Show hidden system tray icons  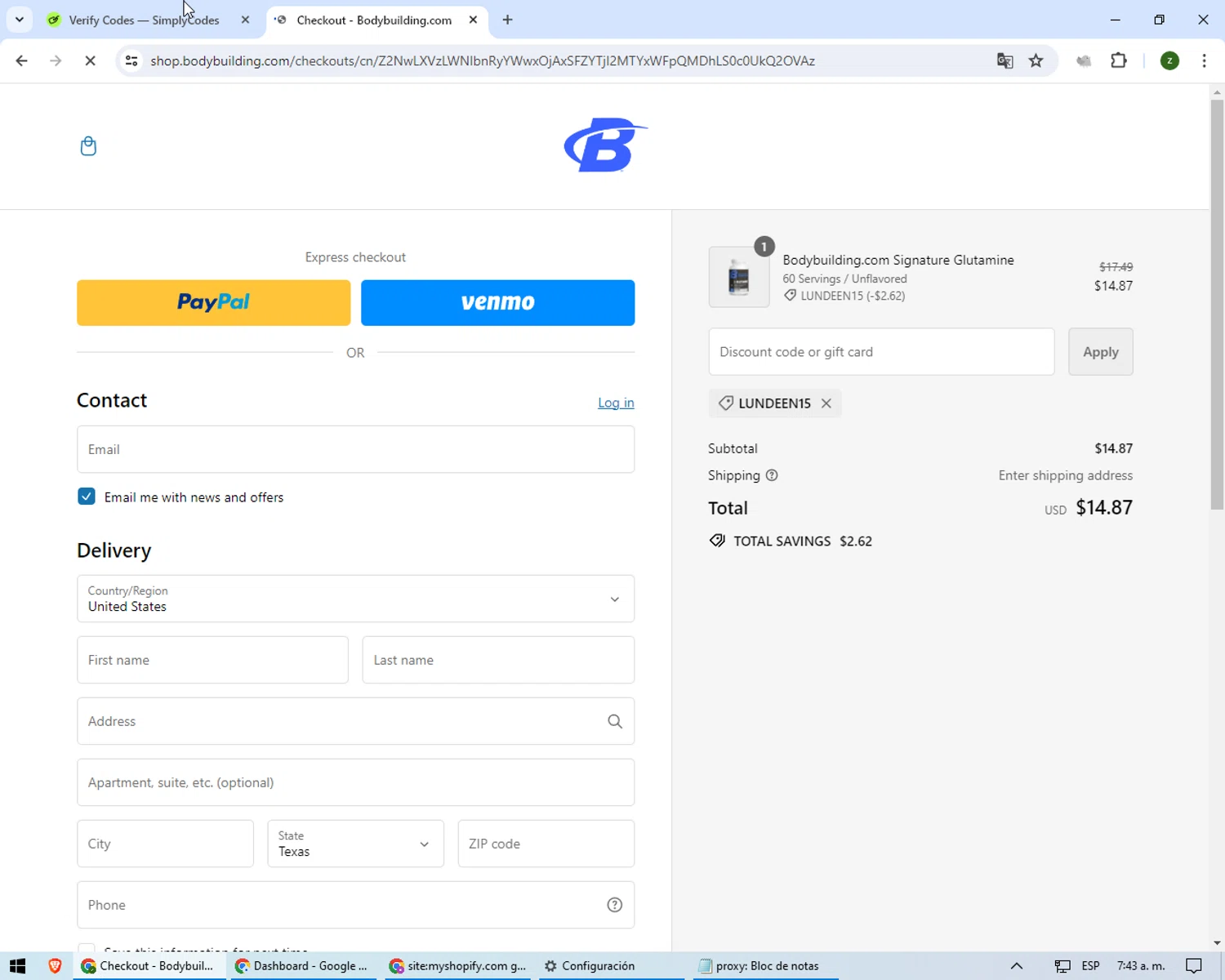click(x=1017, y=966)
